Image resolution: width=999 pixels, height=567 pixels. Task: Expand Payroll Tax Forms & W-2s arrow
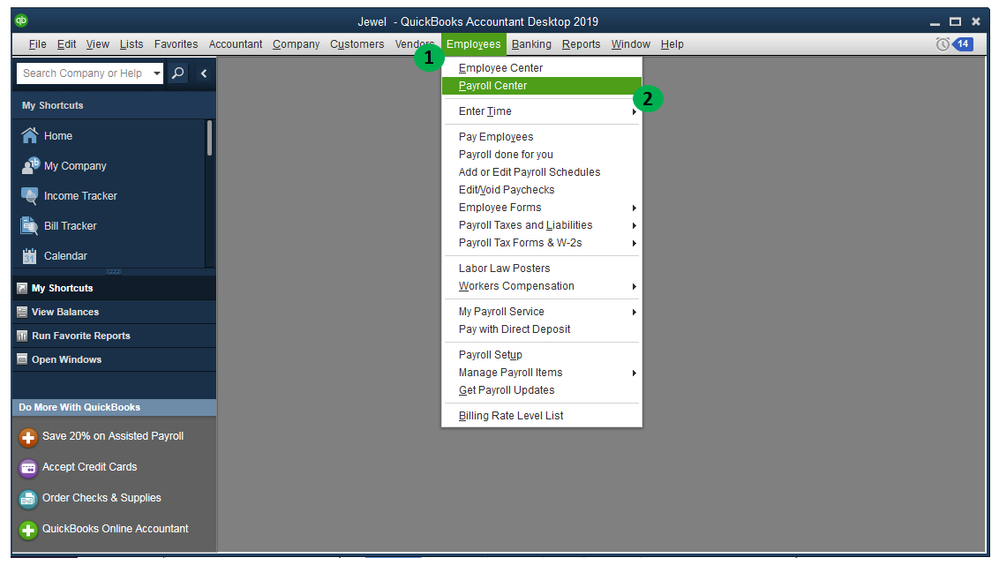click(634, 243)
